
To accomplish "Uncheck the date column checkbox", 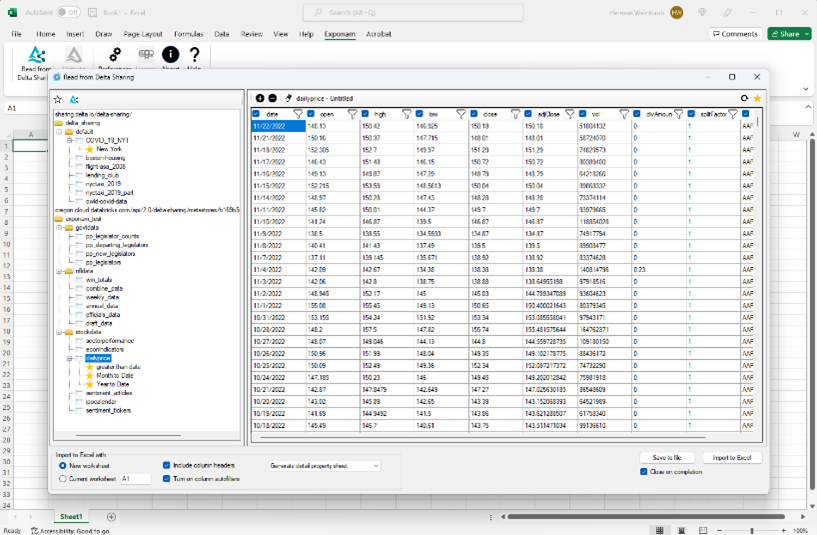I will click(256, 114).
